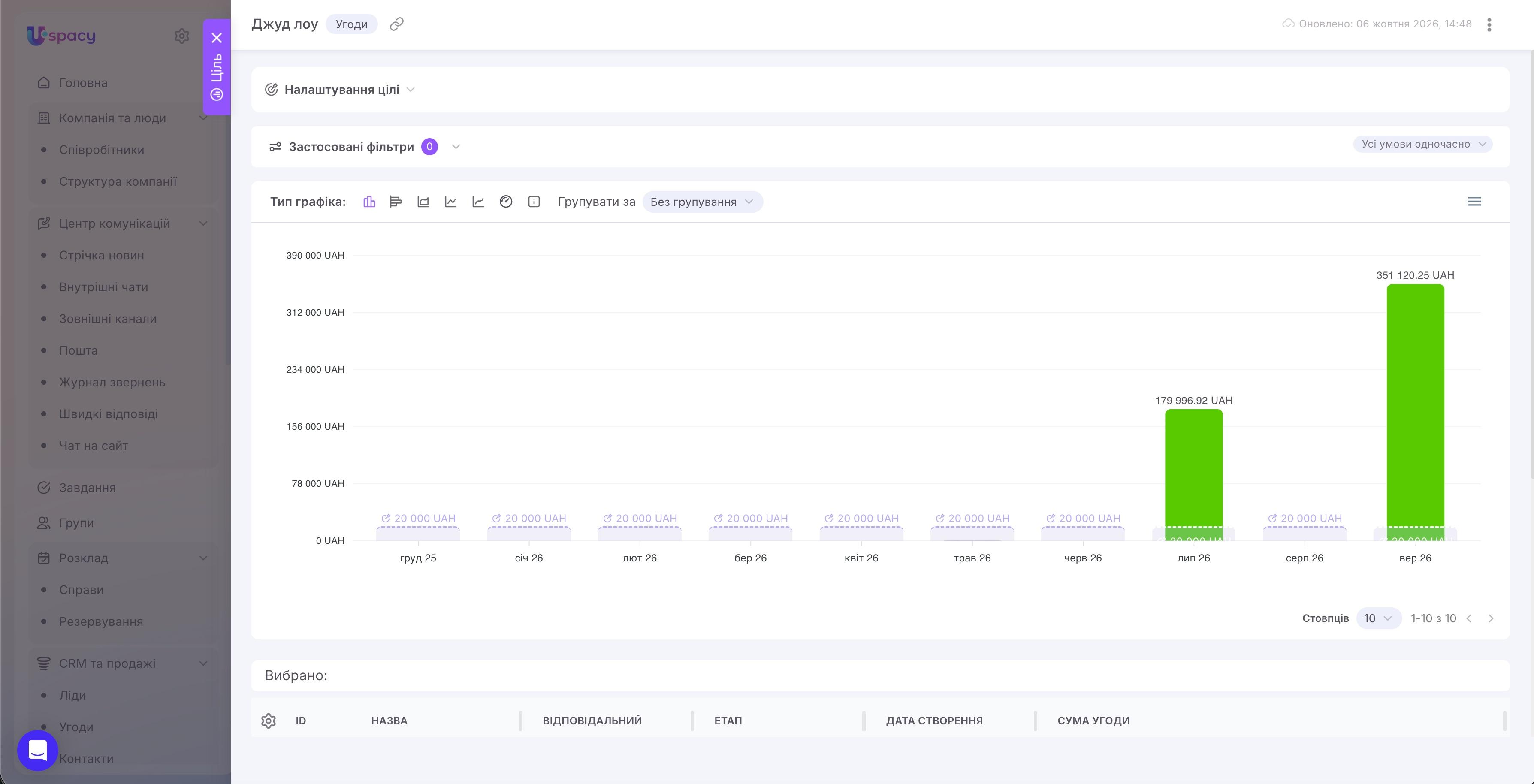
Task: Pick the smooth curve chart type
Action: click(478, 202)
